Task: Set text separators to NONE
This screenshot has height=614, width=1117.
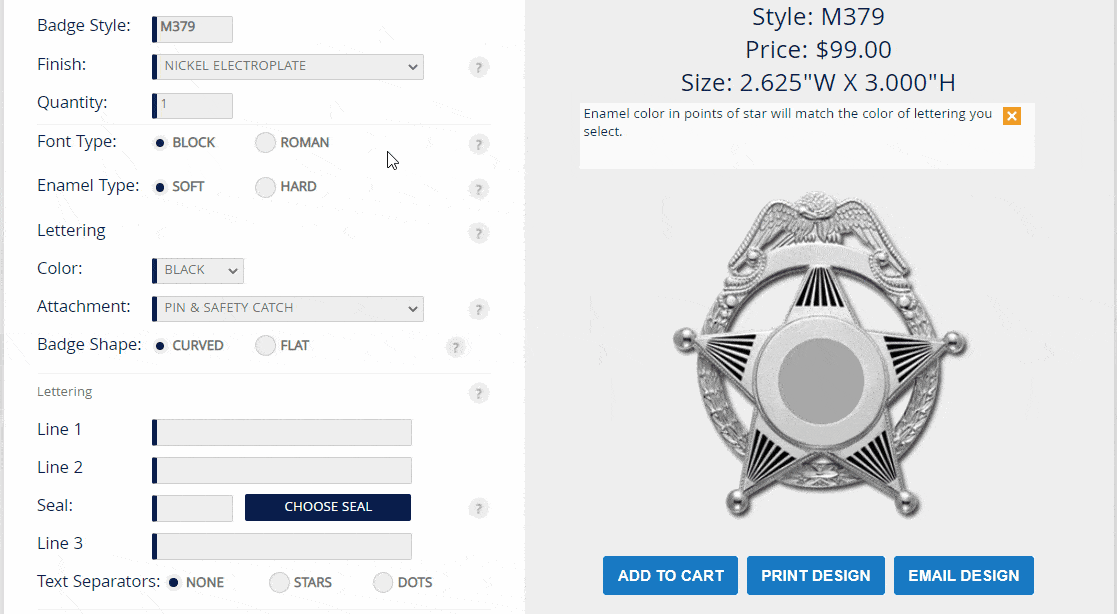Action: 174,583
